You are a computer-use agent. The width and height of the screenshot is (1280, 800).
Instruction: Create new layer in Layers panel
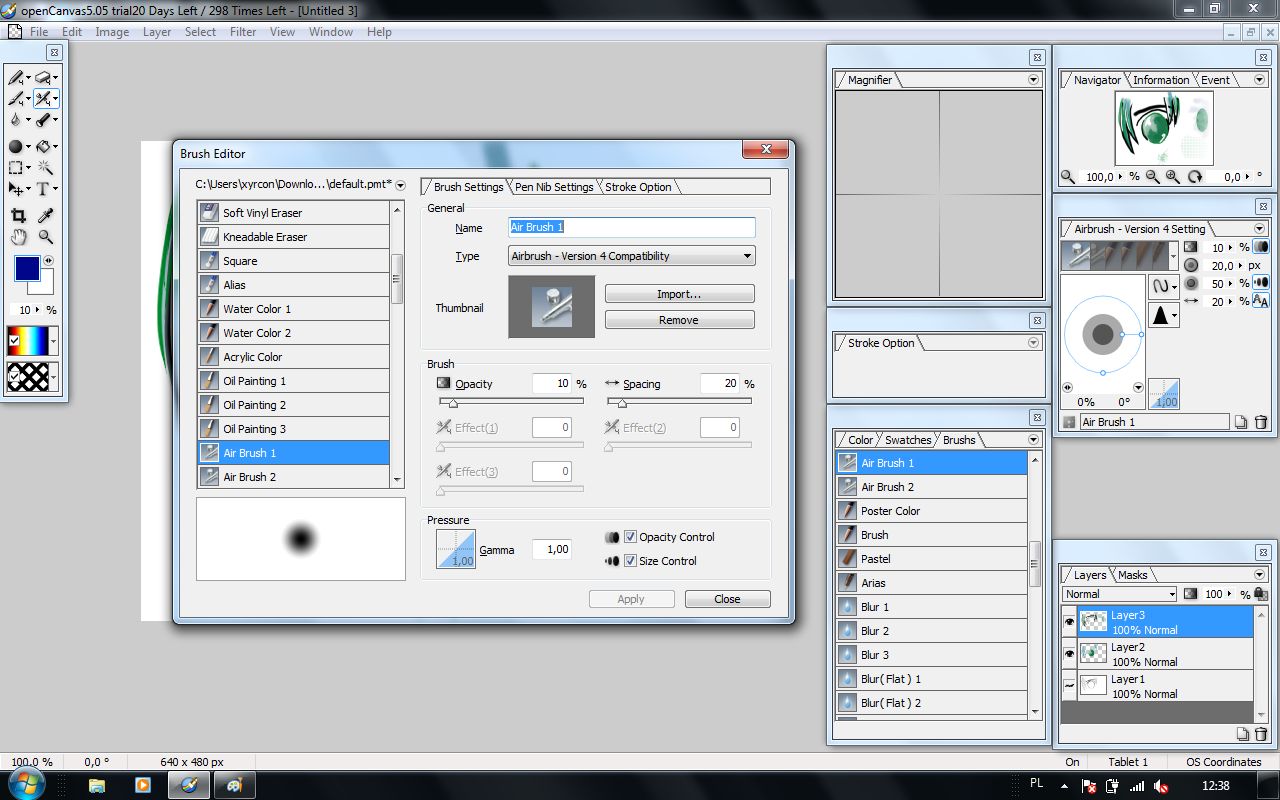[1242, 734]
